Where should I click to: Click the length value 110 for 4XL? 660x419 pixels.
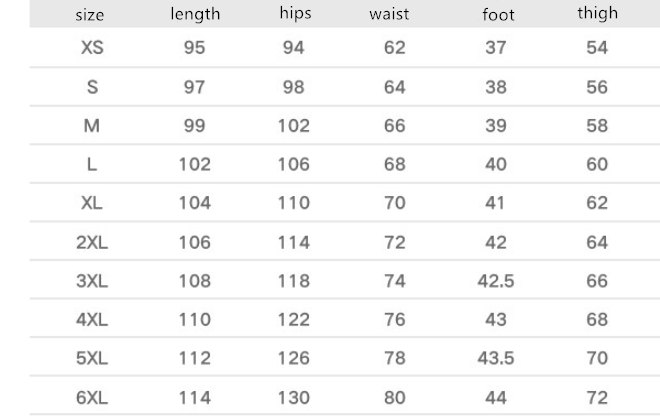(195, 318)
